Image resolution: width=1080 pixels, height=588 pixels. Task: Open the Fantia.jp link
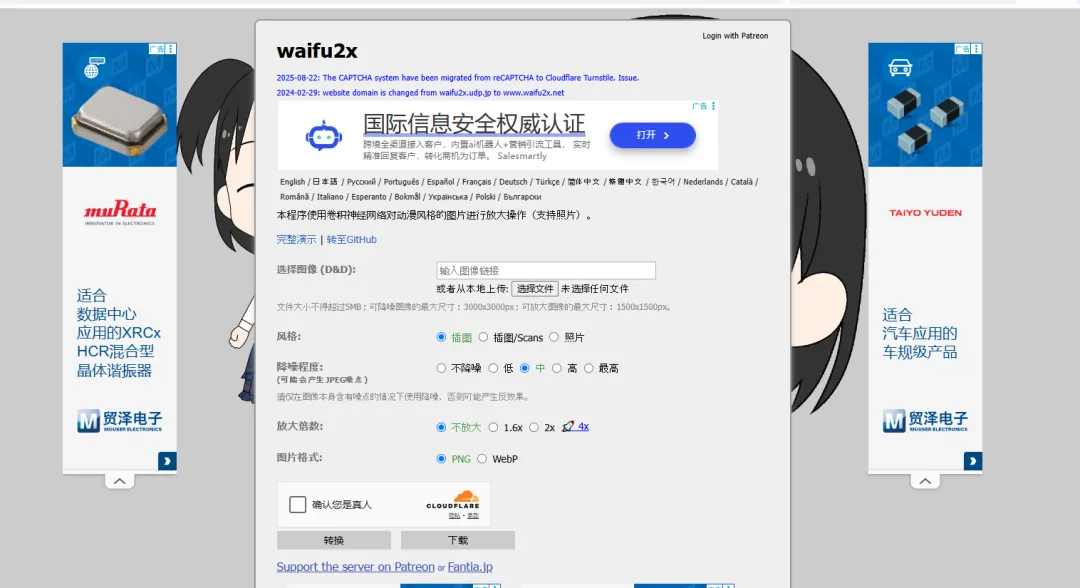(x=470, y=567)
